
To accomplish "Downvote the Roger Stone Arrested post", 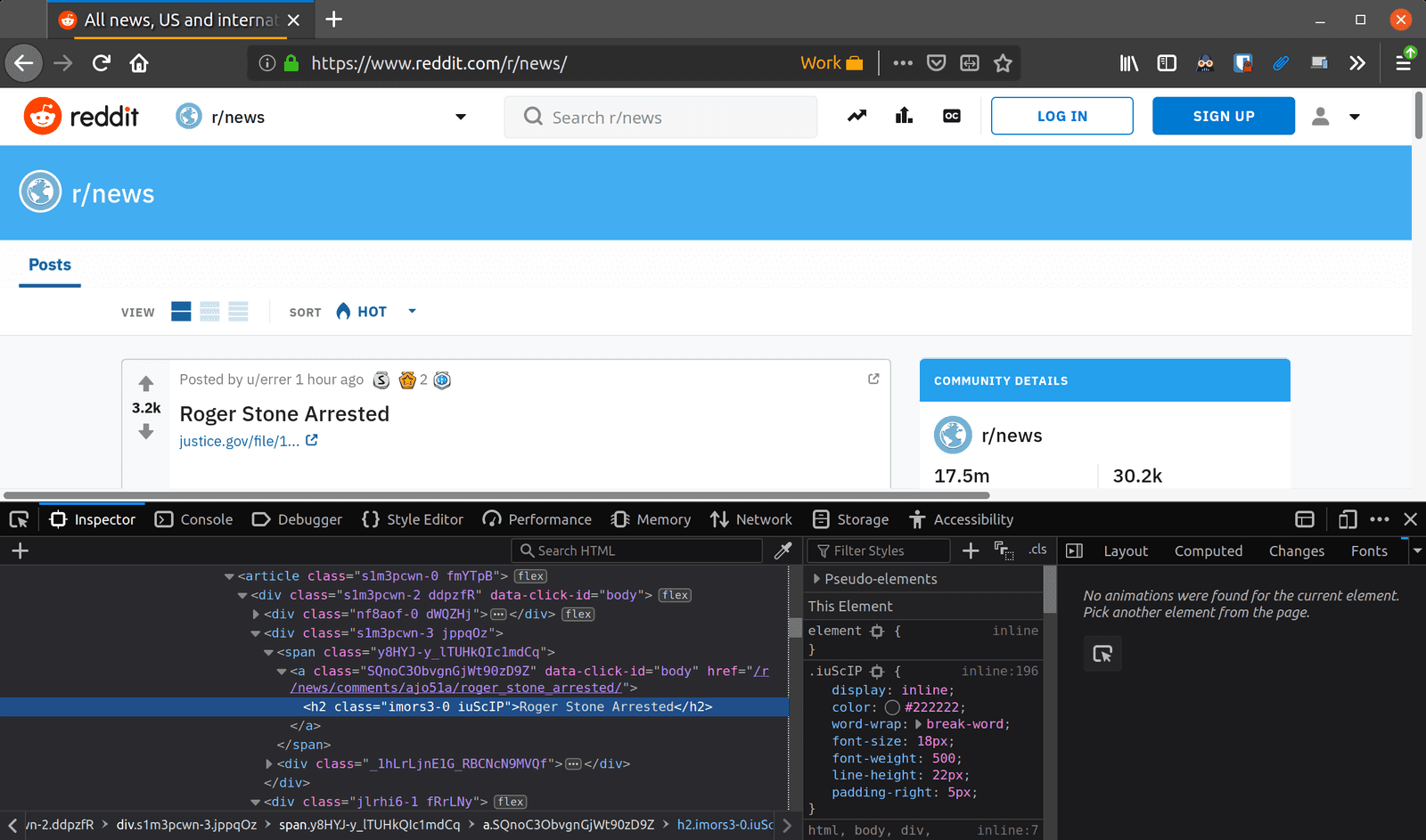I will pos(145,432).
